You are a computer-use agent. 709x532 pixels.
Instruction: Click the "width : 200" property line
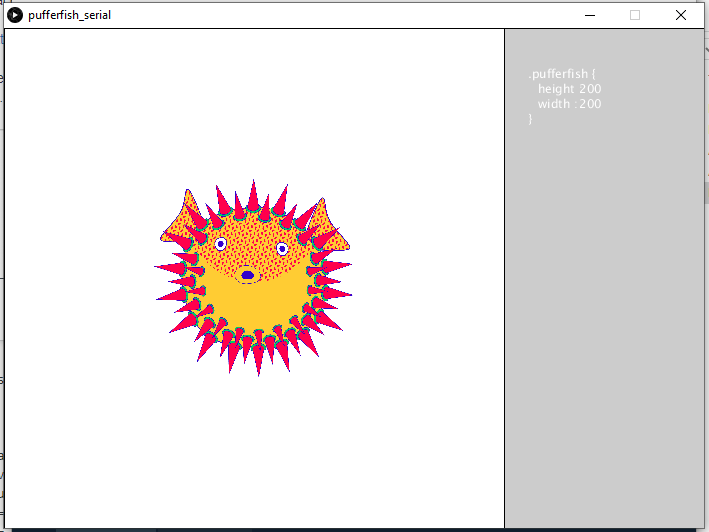click(x=569, y=104)
